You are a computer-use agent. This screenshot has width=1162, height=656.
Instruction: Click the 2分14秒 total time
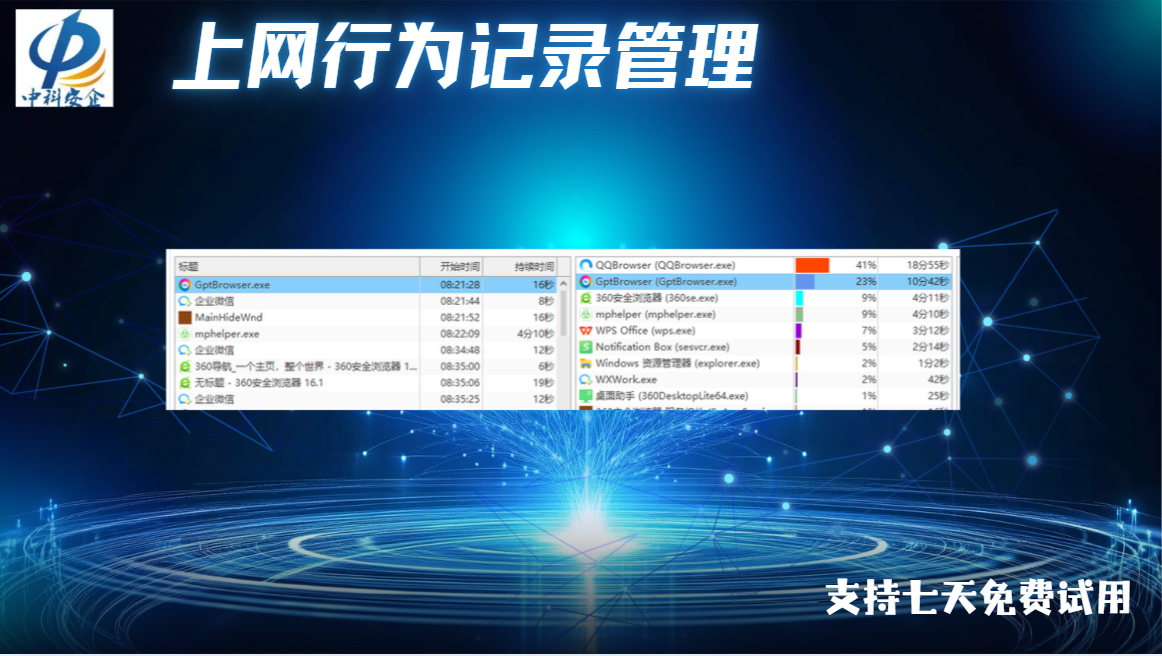[931, 347]
